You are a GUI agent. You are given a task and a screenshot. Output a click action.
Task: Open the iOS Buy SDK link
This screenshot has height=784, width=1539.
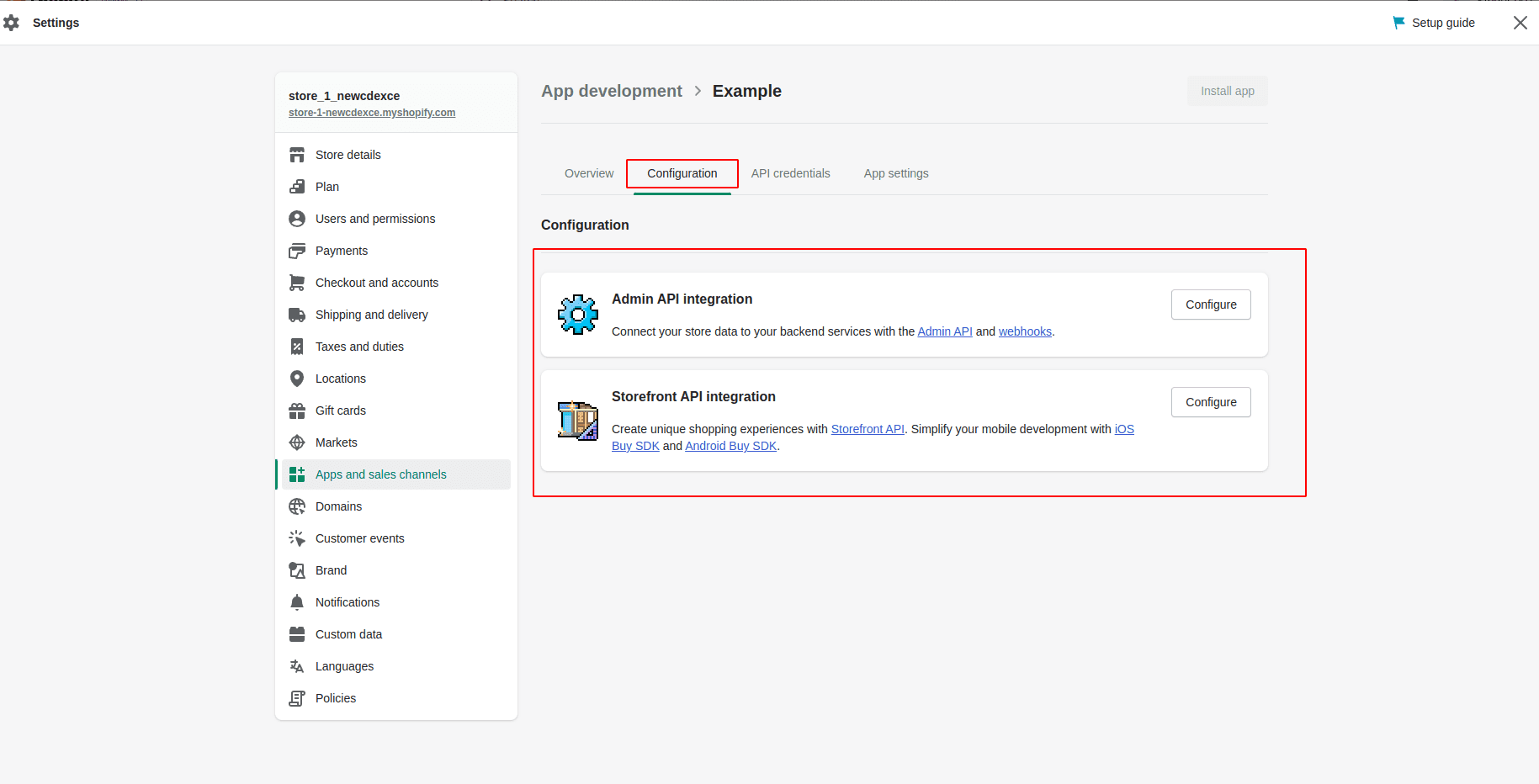tap(1124, 429)
